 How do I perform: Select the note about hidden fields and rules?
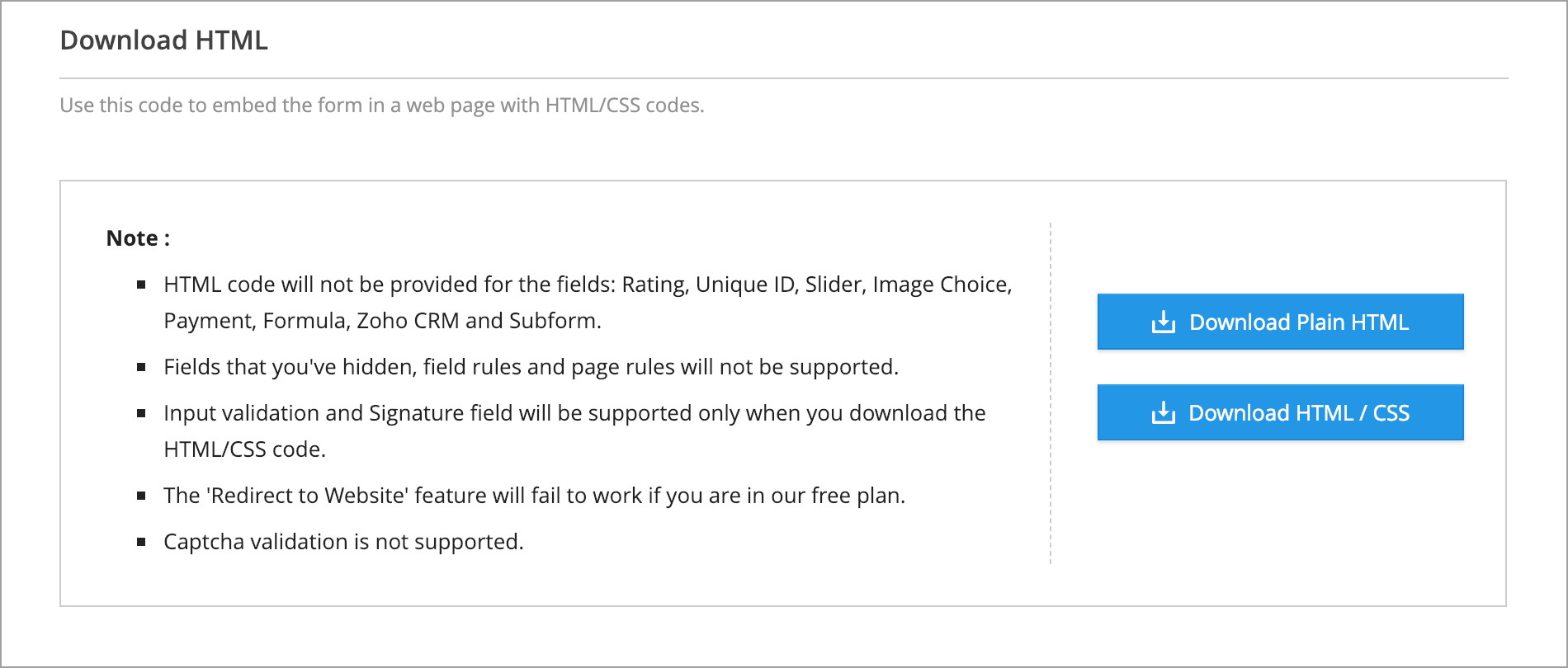(x=531, y=367)
